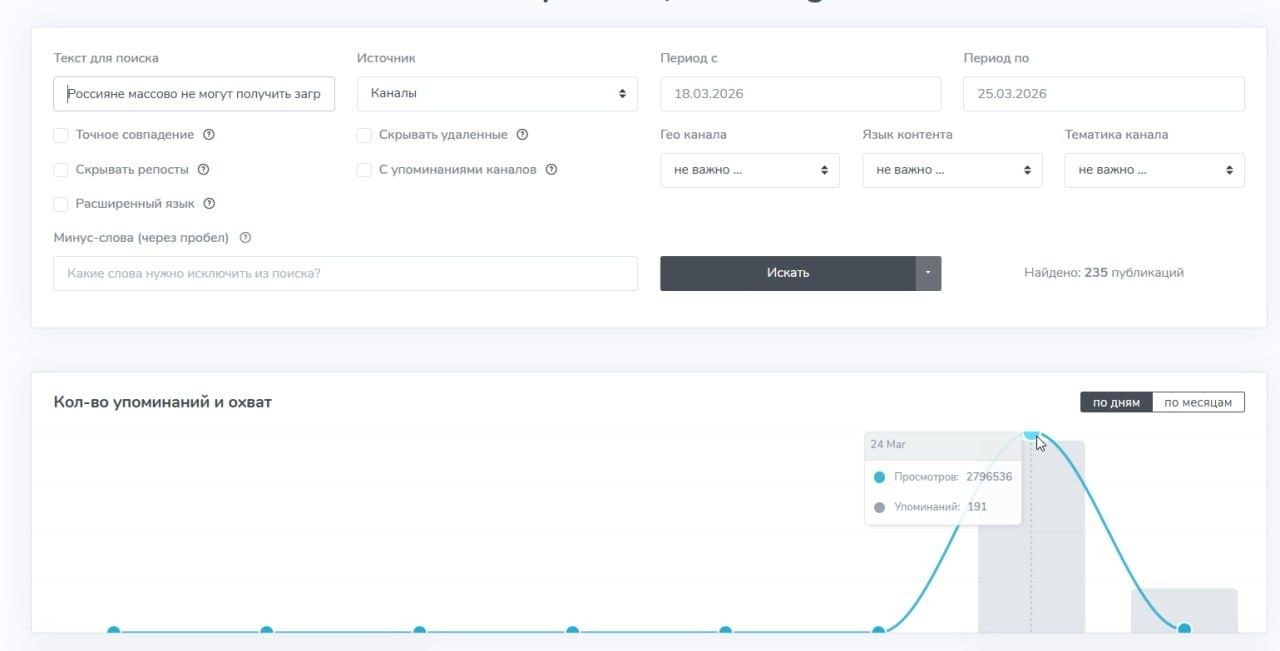Enable the Расширенный язык checkbox
This screenshot has width=1280, height=651.
(61, 204)
